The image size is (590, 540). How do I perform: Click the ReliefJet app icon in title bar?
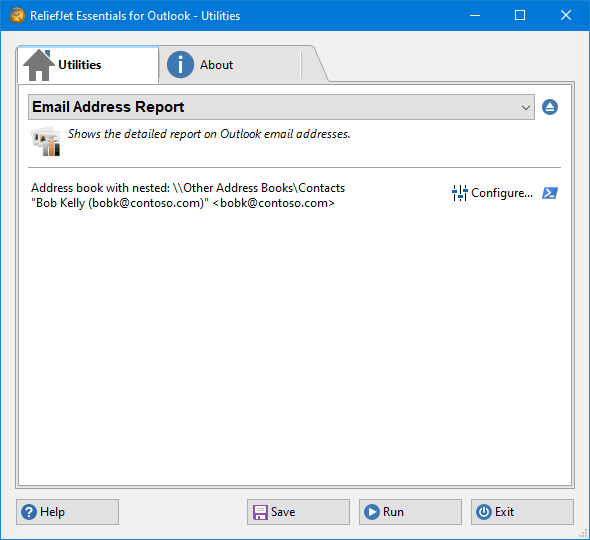(17, 15)
